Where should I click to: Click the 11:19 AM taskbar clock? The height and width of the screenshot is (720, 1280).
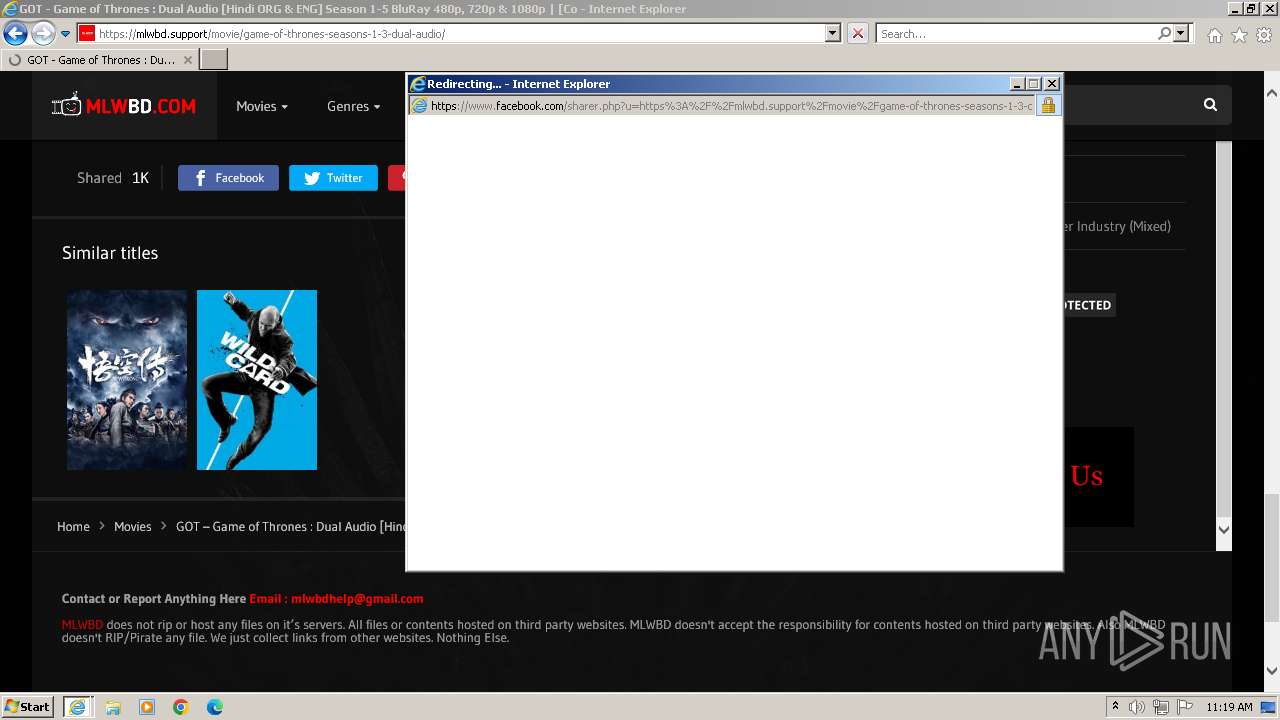(1229, 707)
